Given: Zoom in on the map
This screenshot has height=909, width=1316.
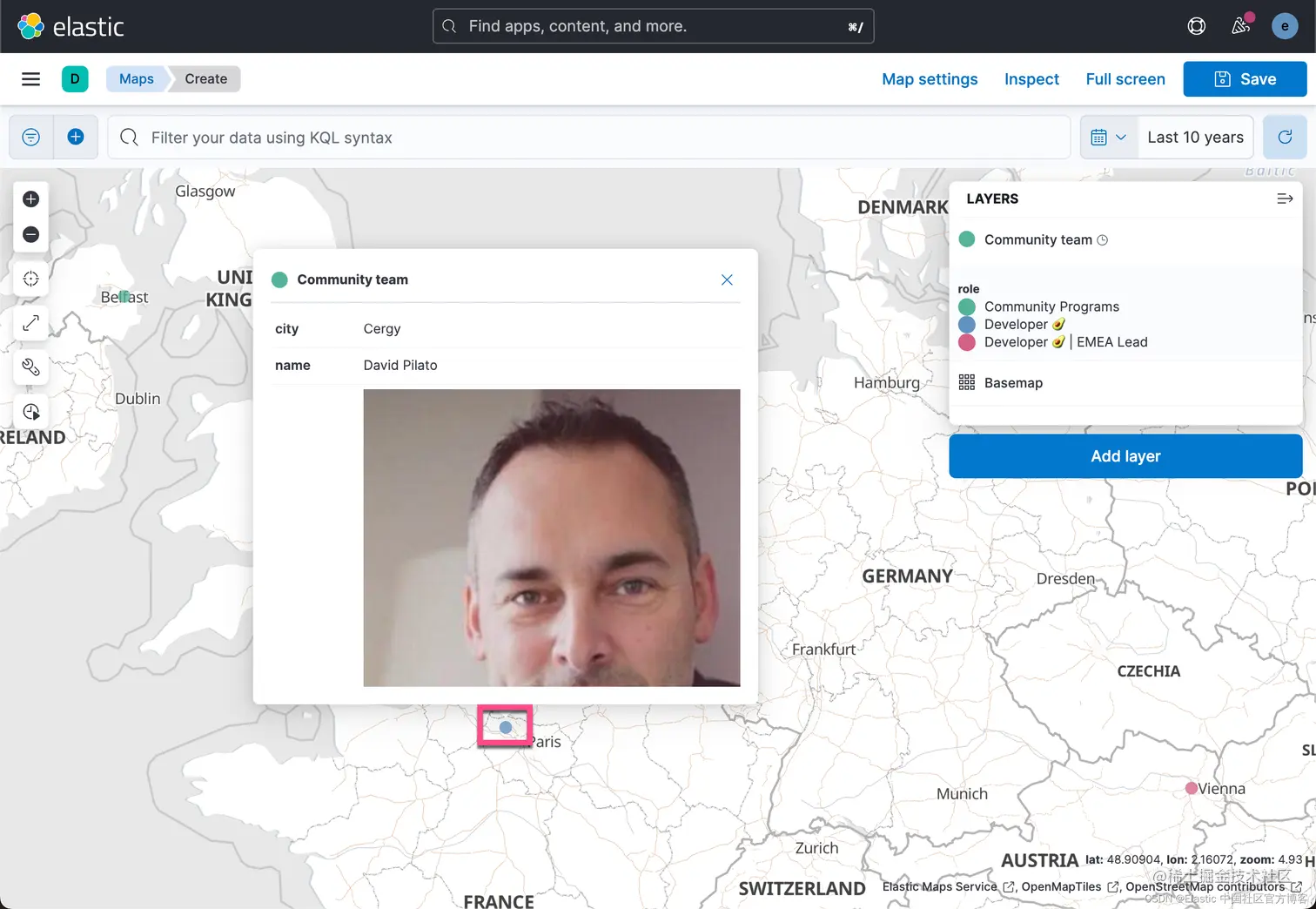Looking at the screenshot, I should [x=31, y=199].
